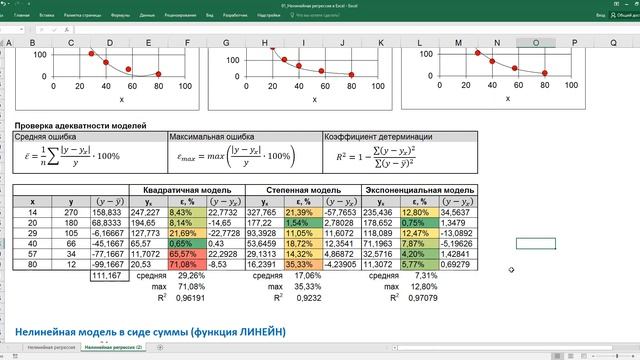Image resolution: width=640 pixels, height=360 pixels.
Task: Select the highlighted empty cell in column O
Action: tap(536, 244)
